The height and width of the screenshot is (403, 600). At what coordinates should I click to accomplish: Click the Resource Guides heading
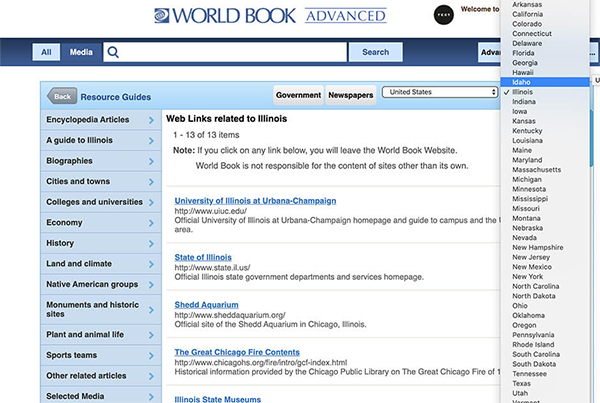click(116, 97)
